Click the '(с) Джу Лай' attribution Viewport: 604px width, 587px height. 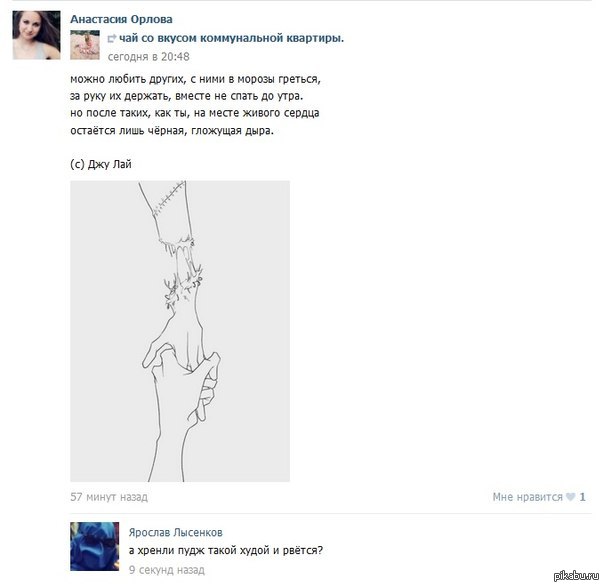pyautogui.click(x=101, y=164)
